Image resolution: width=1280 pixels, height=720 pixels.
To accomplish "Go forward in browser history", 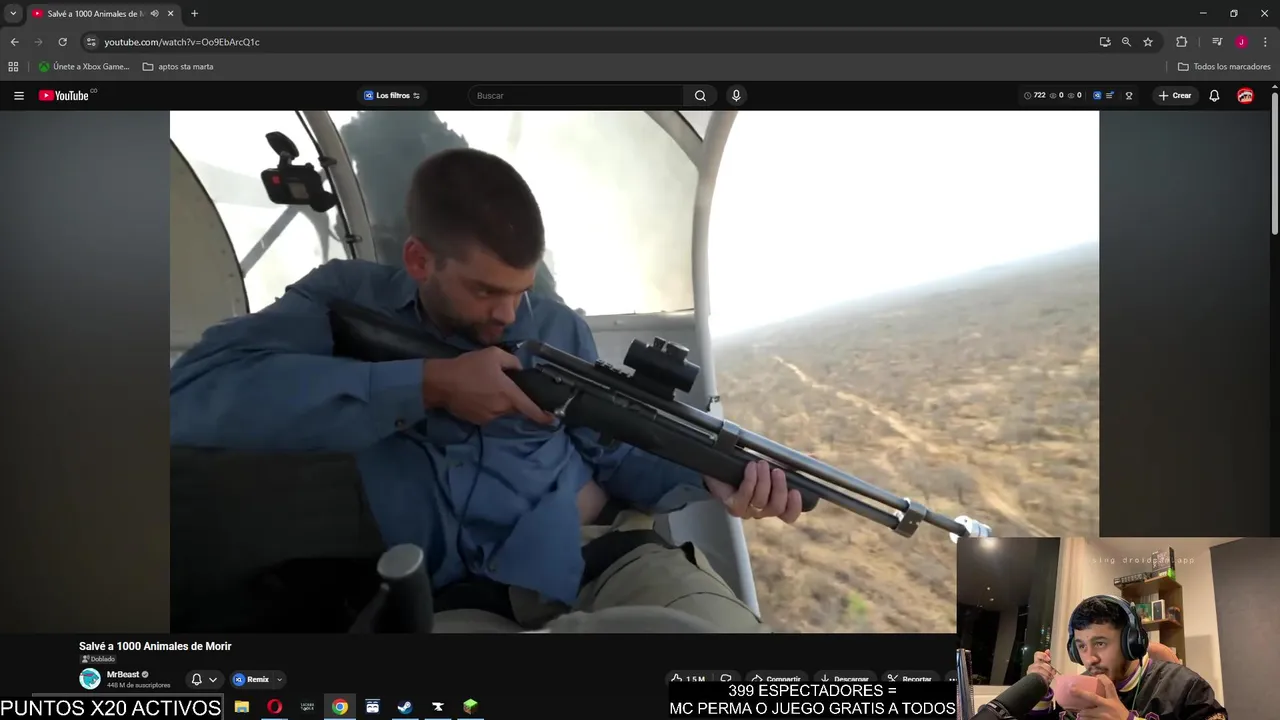I will click(38, 42).
